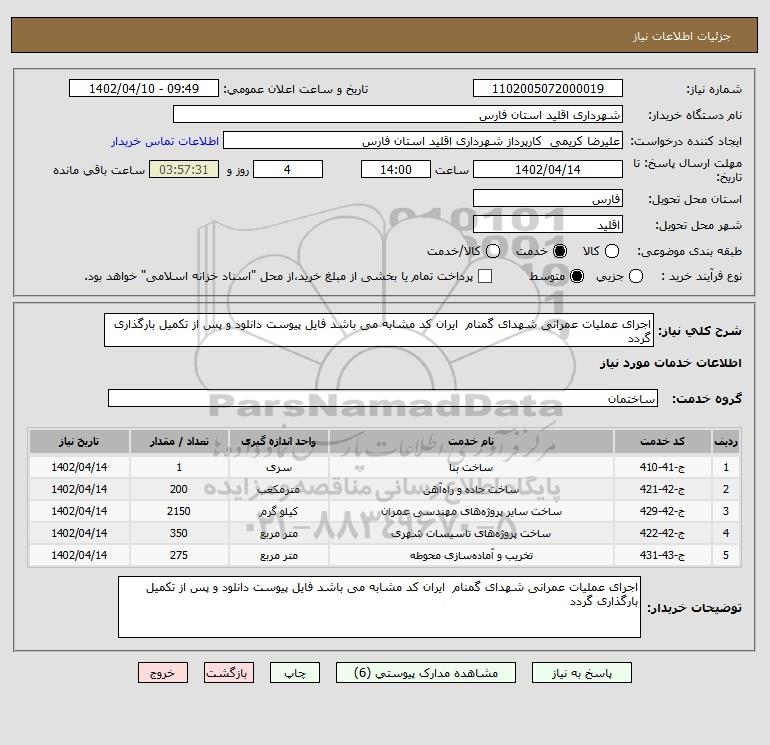Image resolution: width=770 pixels, height=745 pixels.
Task: Click the پاسخ به نیاز button
Action: 581,673
